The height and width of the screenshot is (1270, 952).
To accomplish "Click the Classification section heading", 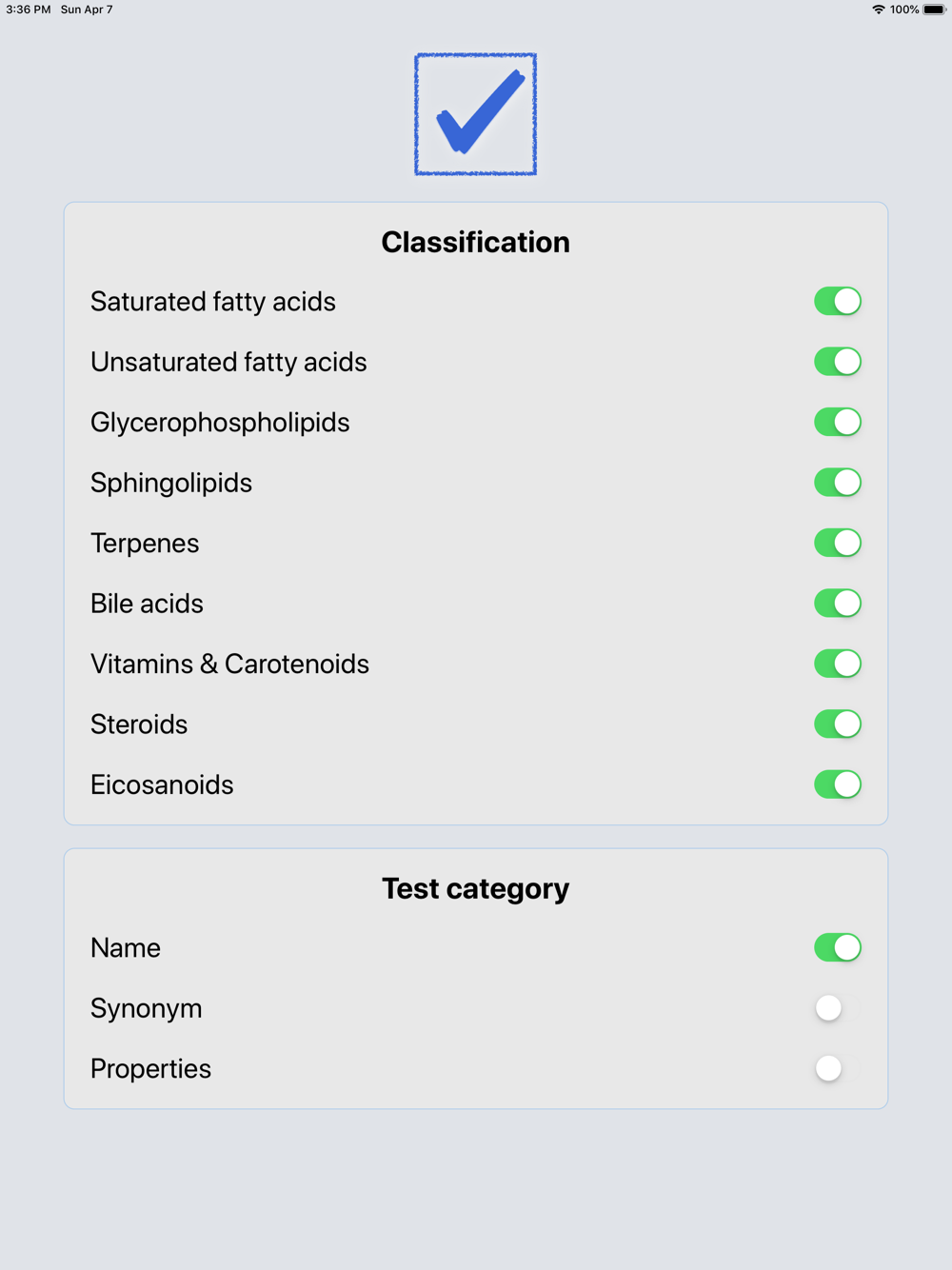I will (x=476, y=243).
